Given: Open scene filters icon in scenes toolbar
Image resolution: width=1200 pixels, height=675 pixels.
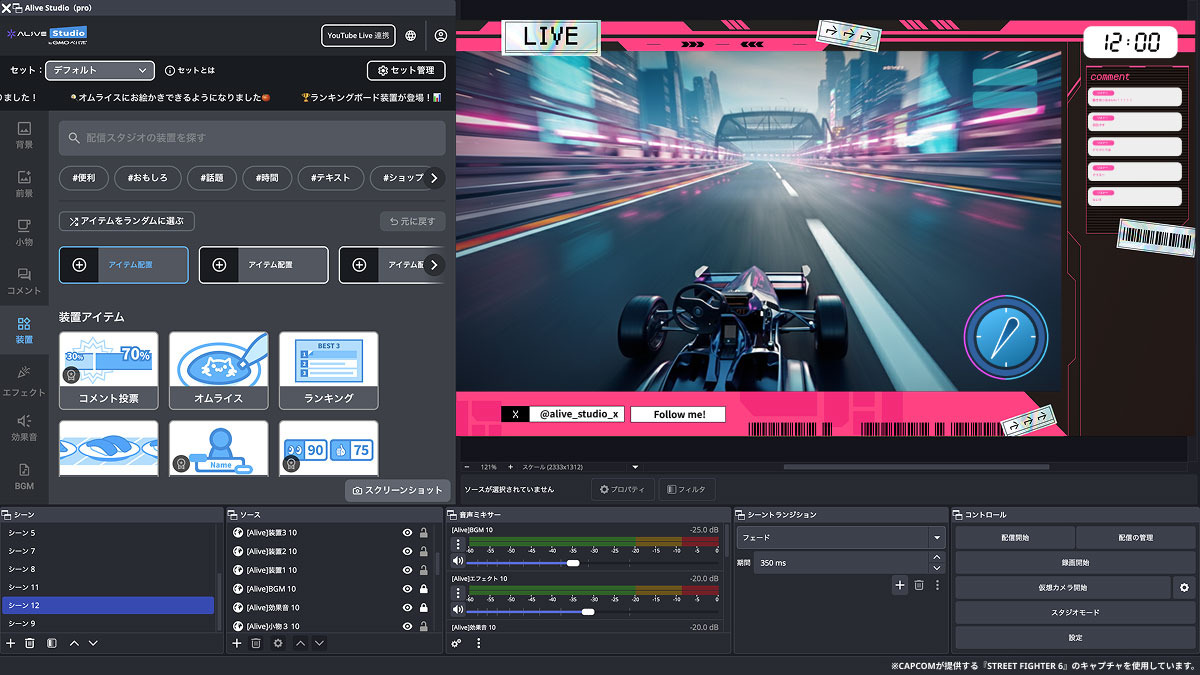Looking at the screenshot, I should [52, 643].
